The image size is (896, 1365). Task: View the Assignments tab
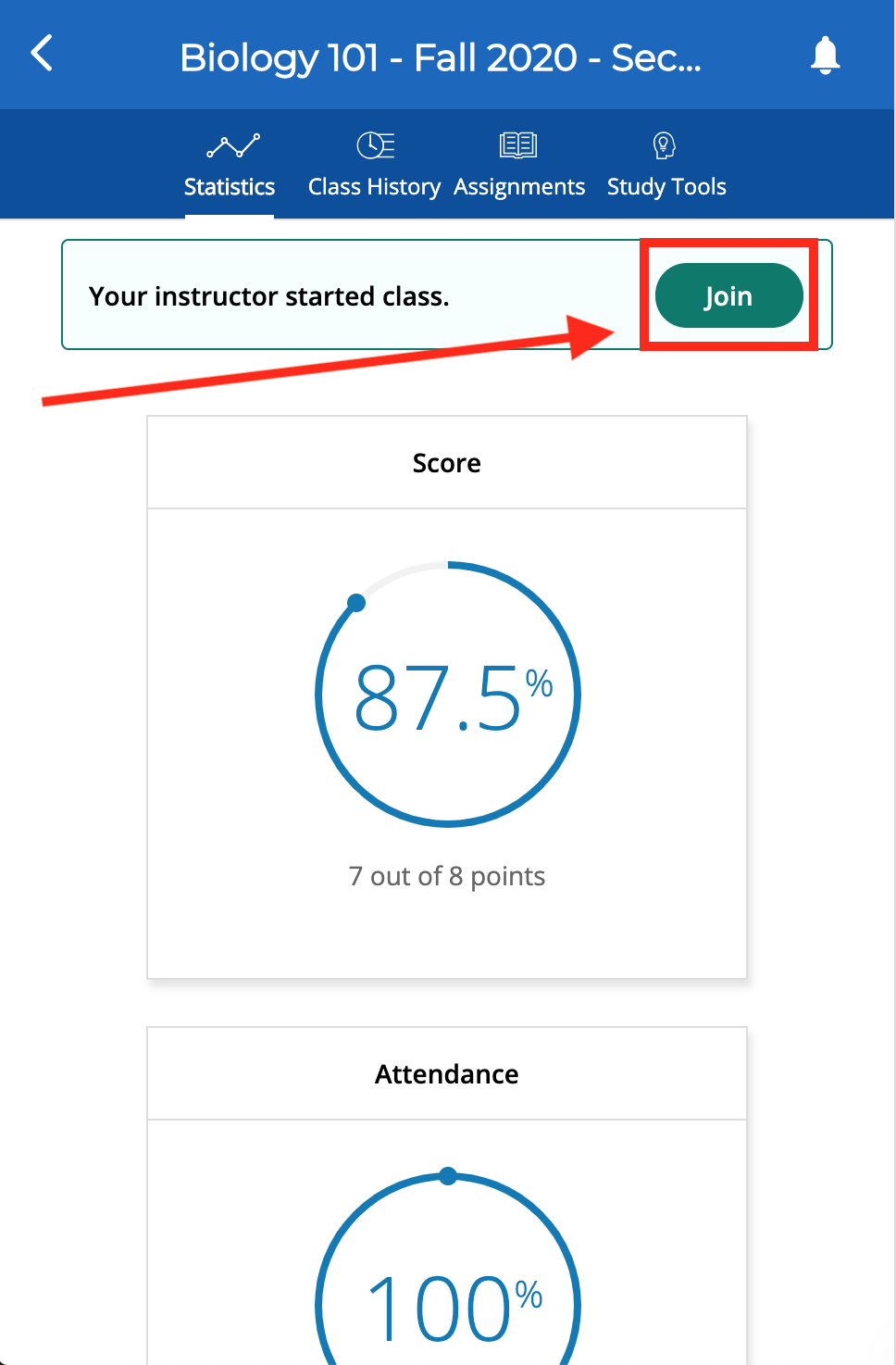point(518,165)
